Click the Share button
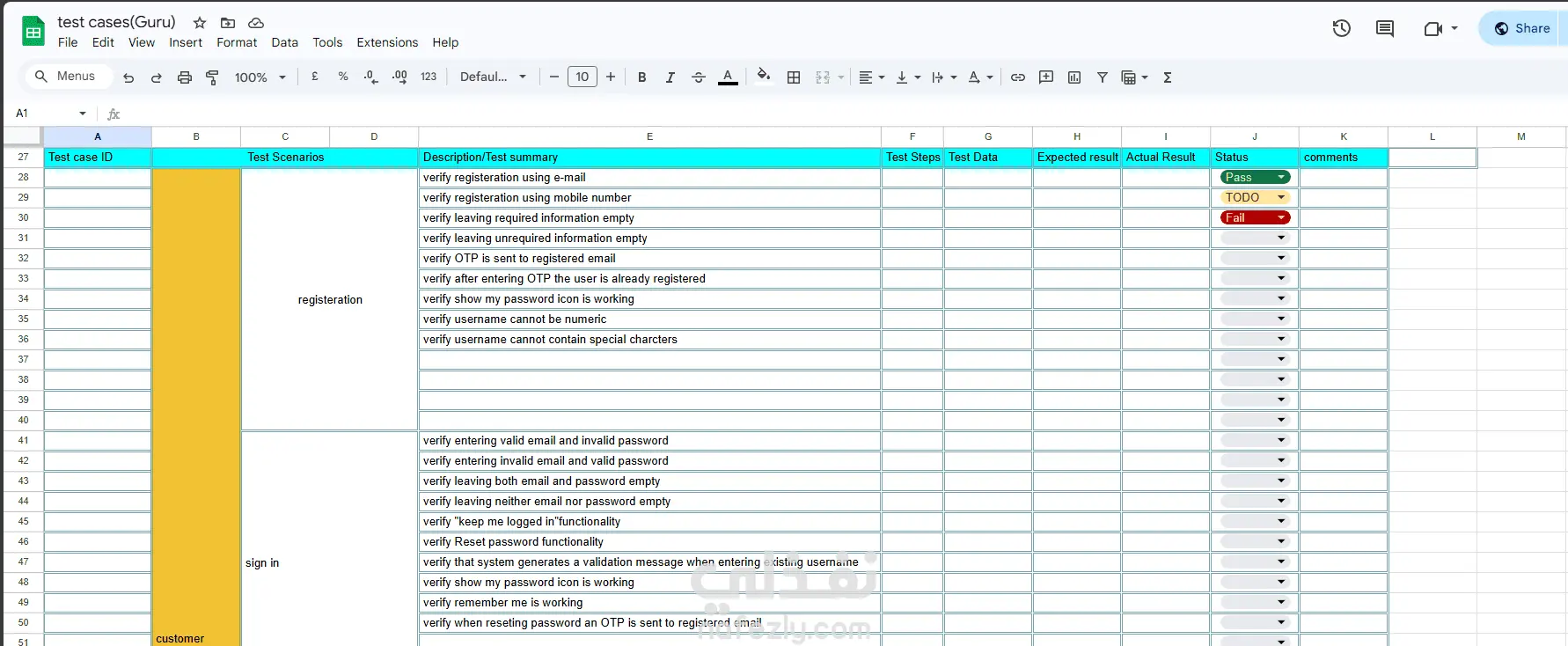 [1522, 28]
